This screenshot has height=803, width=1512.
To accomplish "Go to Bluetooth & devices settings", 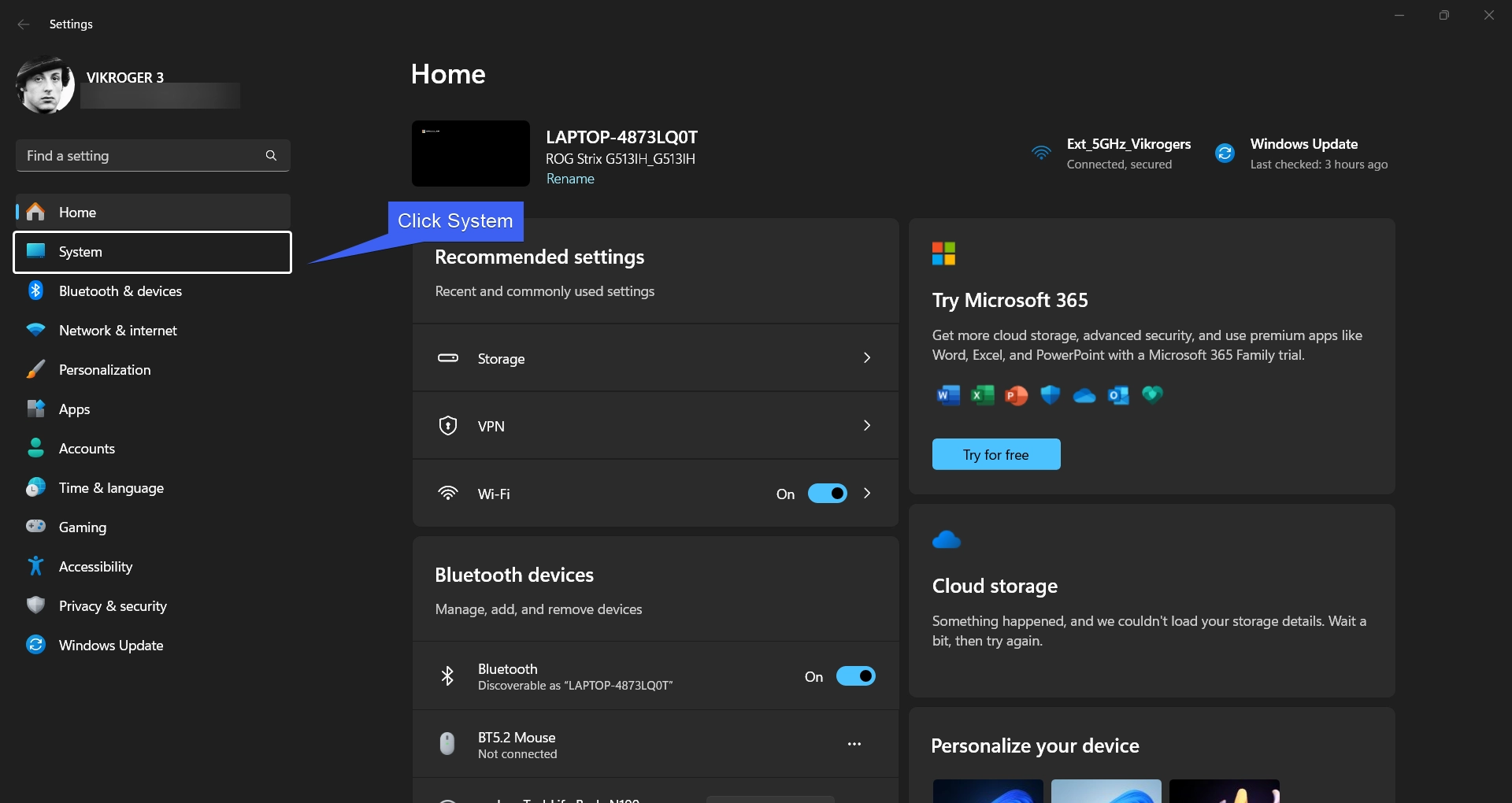I will pyautogui.click(x=153, y=291).
